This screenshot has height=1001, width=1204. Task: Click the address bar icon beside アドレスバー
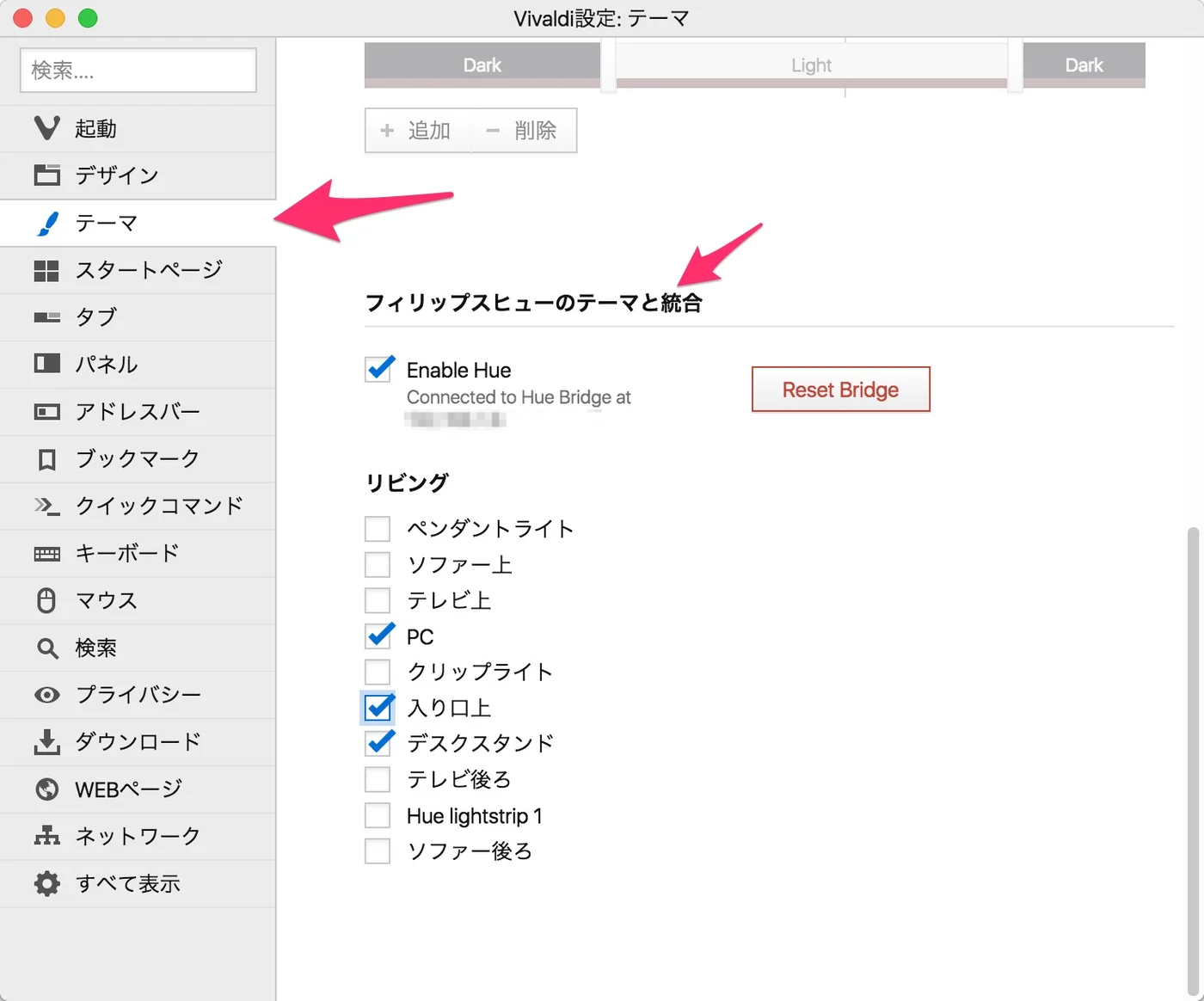coord(47,411)
